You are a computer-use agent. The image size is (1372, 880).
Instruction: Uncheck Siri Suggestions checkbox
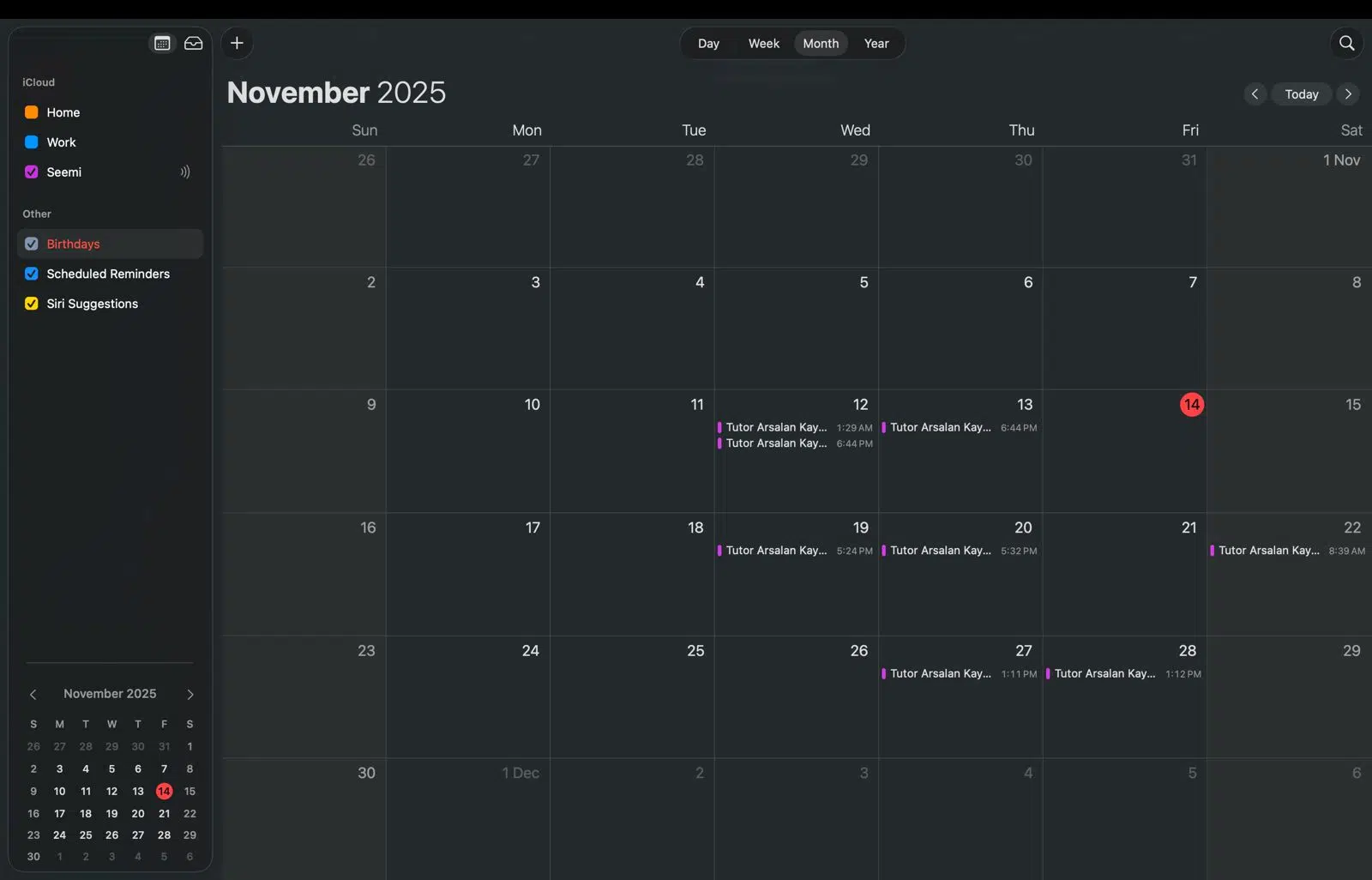[32, 304]
